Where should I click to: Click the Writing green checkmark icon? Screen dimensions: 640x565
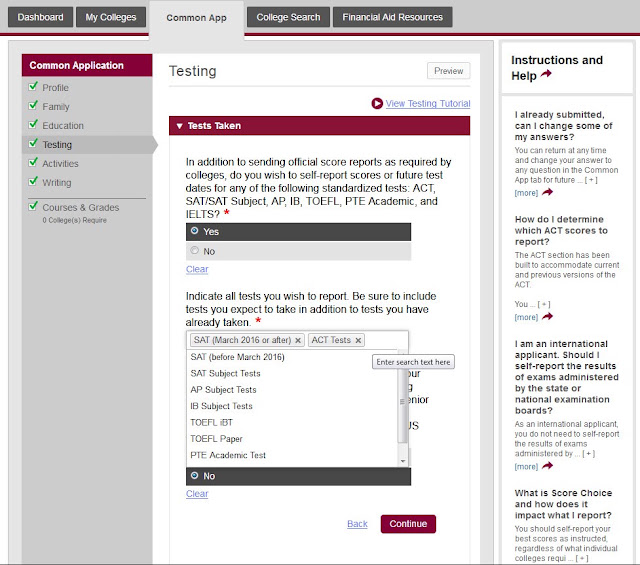(x=33, y=181)
